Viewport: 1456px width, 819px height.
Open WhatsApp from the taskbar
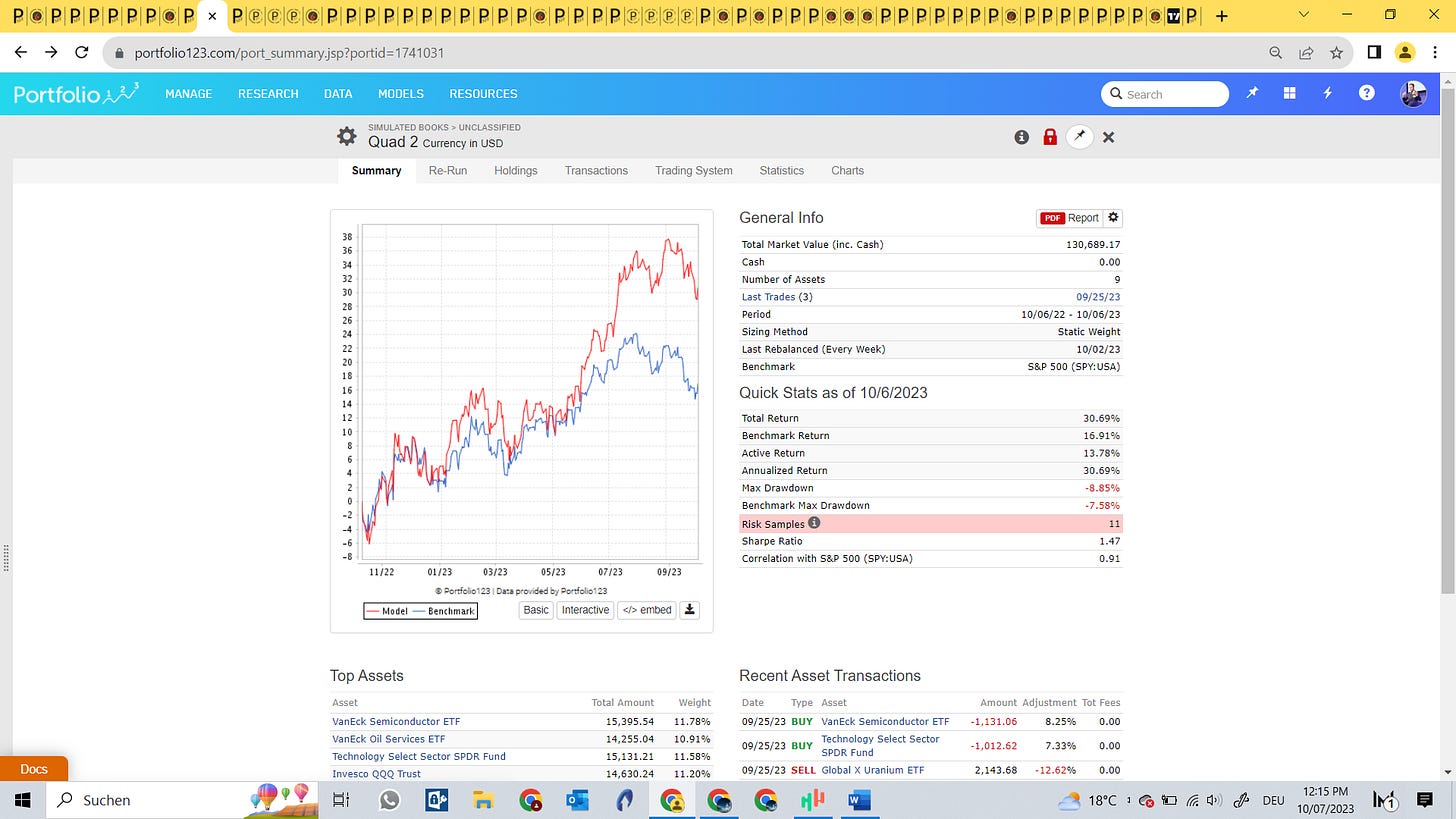click(x=389, y=800)
